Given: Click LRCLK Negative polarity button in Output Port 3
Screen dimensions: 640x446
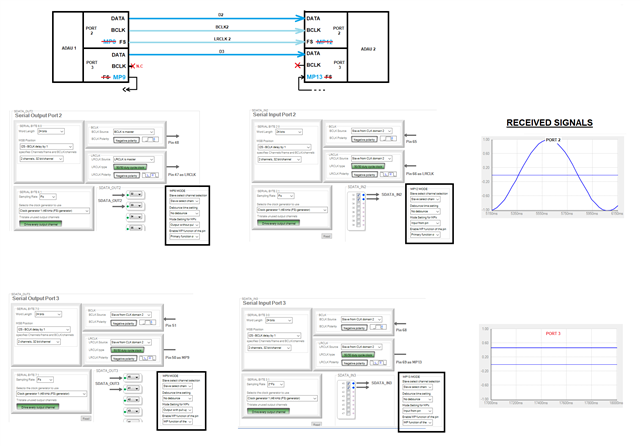Looking at the screenshot, I should [x=124, y=359].
